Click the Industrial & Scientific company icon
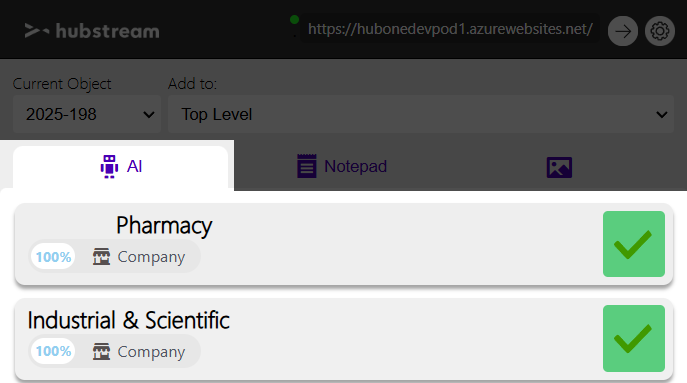This screenshot has height=383, width=687. tap(101, 351)
